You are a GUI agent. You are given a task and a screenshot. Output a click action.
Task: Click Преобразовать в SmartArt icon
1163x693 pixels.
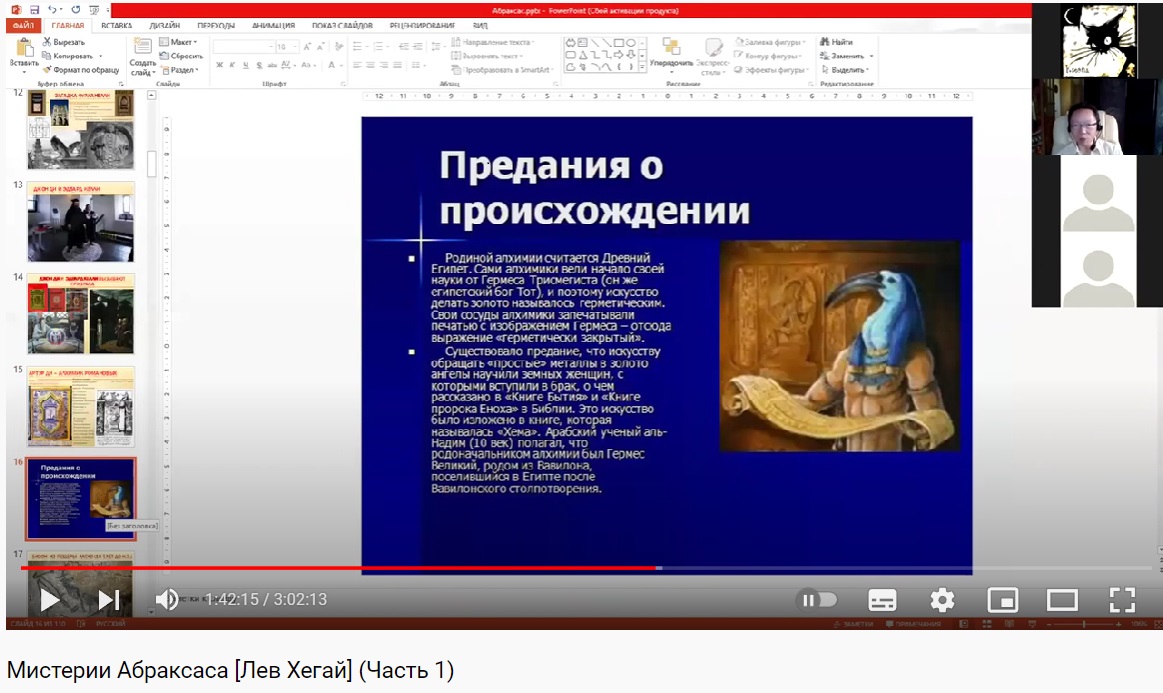pyautogui.click(x=456, y=70)
